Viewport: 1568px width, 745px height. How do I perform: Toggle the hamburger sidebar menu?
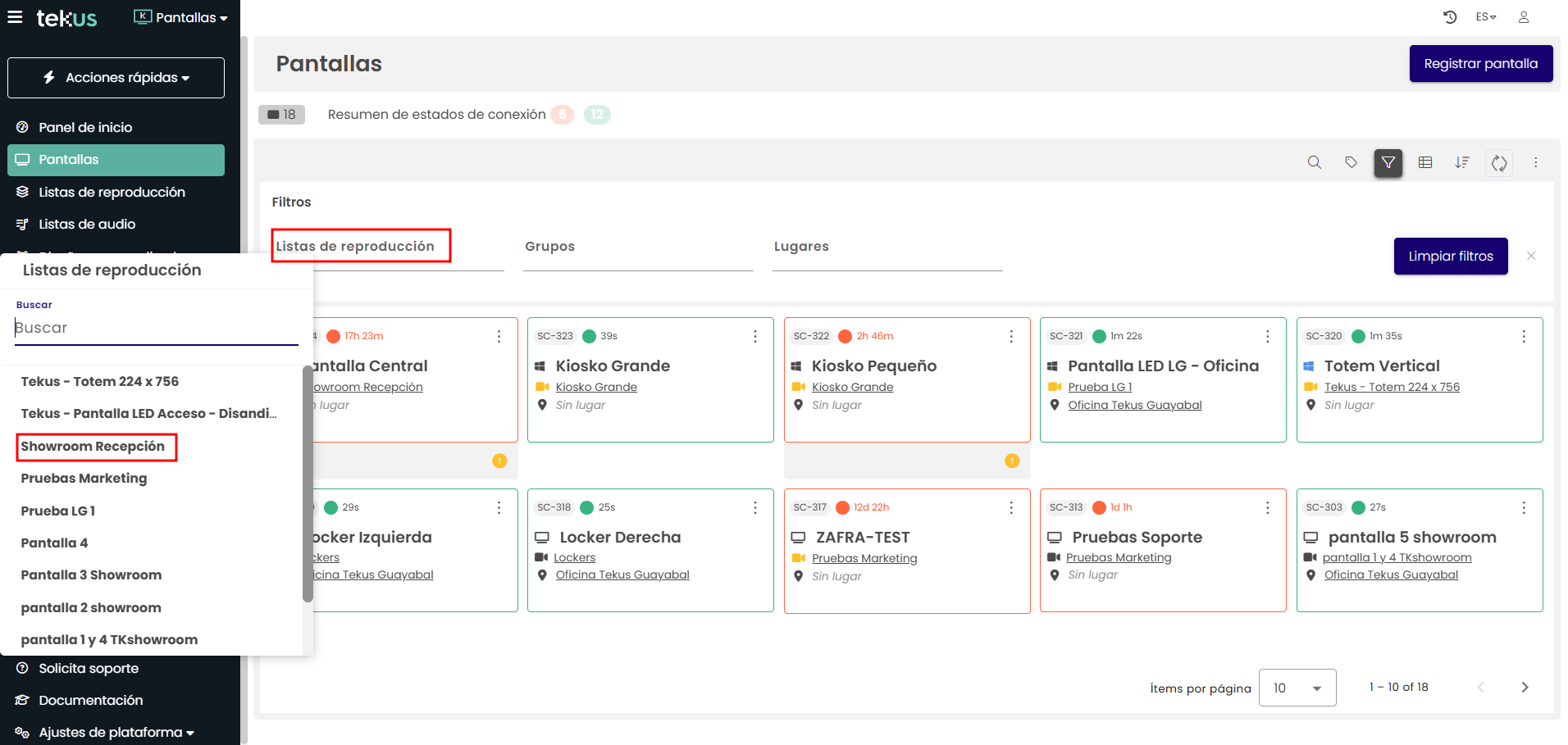(15, 17)
